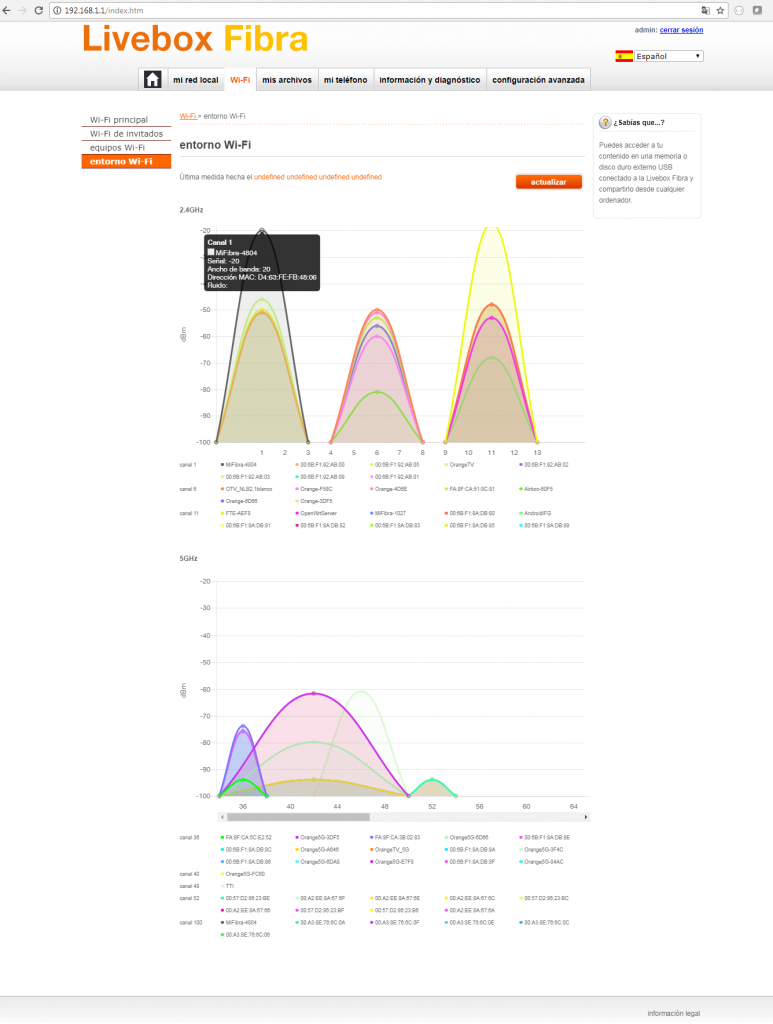Image resolution: width=773 pixels, height=1024 pixels.
Task: Toggle FA:8F:CA:5C:E2:52 legend entry in canal 36
Action: click(247, 837)
